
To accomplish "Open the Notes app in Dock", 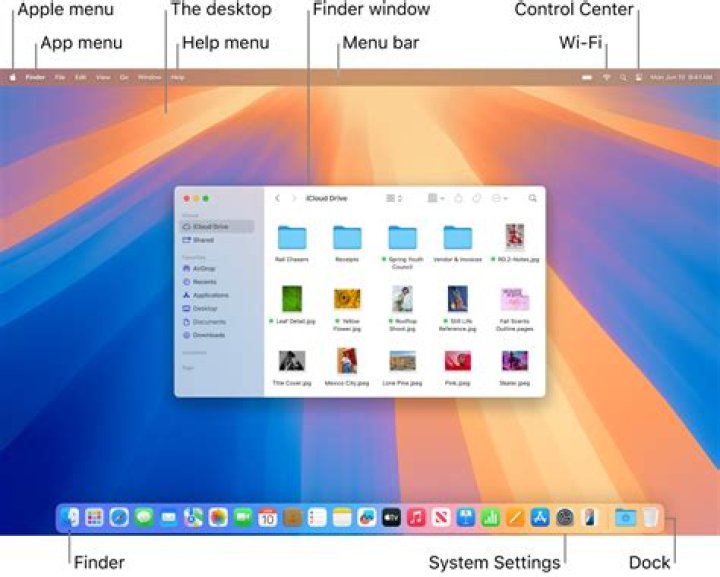I will click(342, 518).
